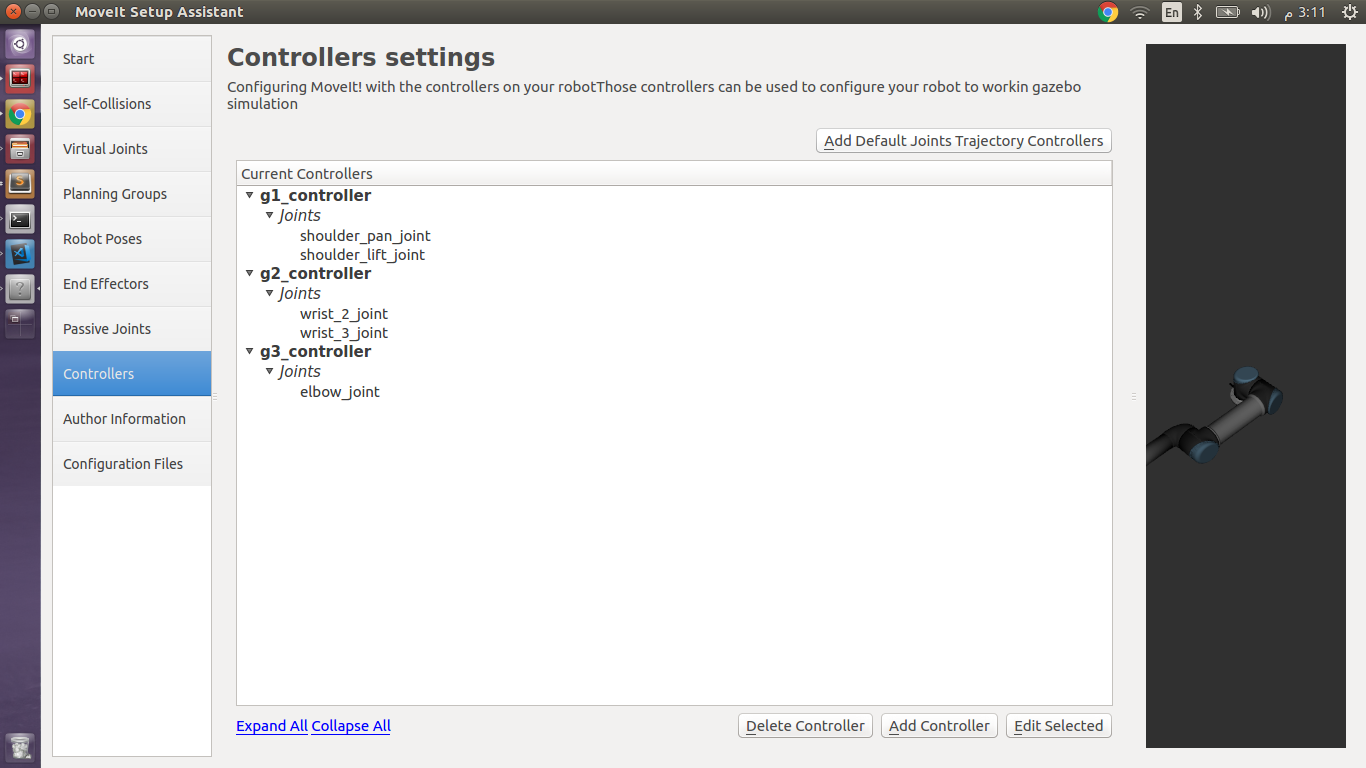Click the Delete Controller button
This screenshot has height=768, width=1366.
click(x=805, y=726)
